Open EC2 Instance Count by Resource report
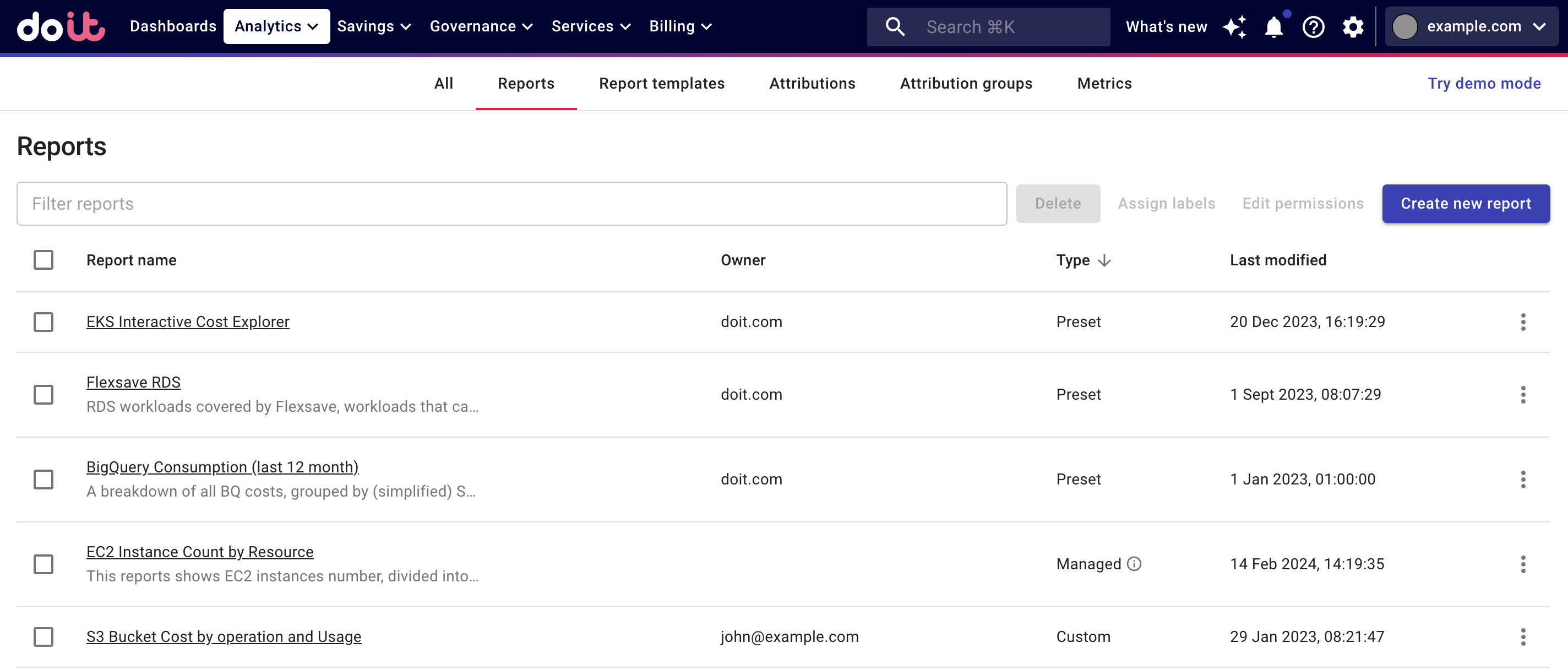Viewport: 1568px width, 670px height. point(200,552)
